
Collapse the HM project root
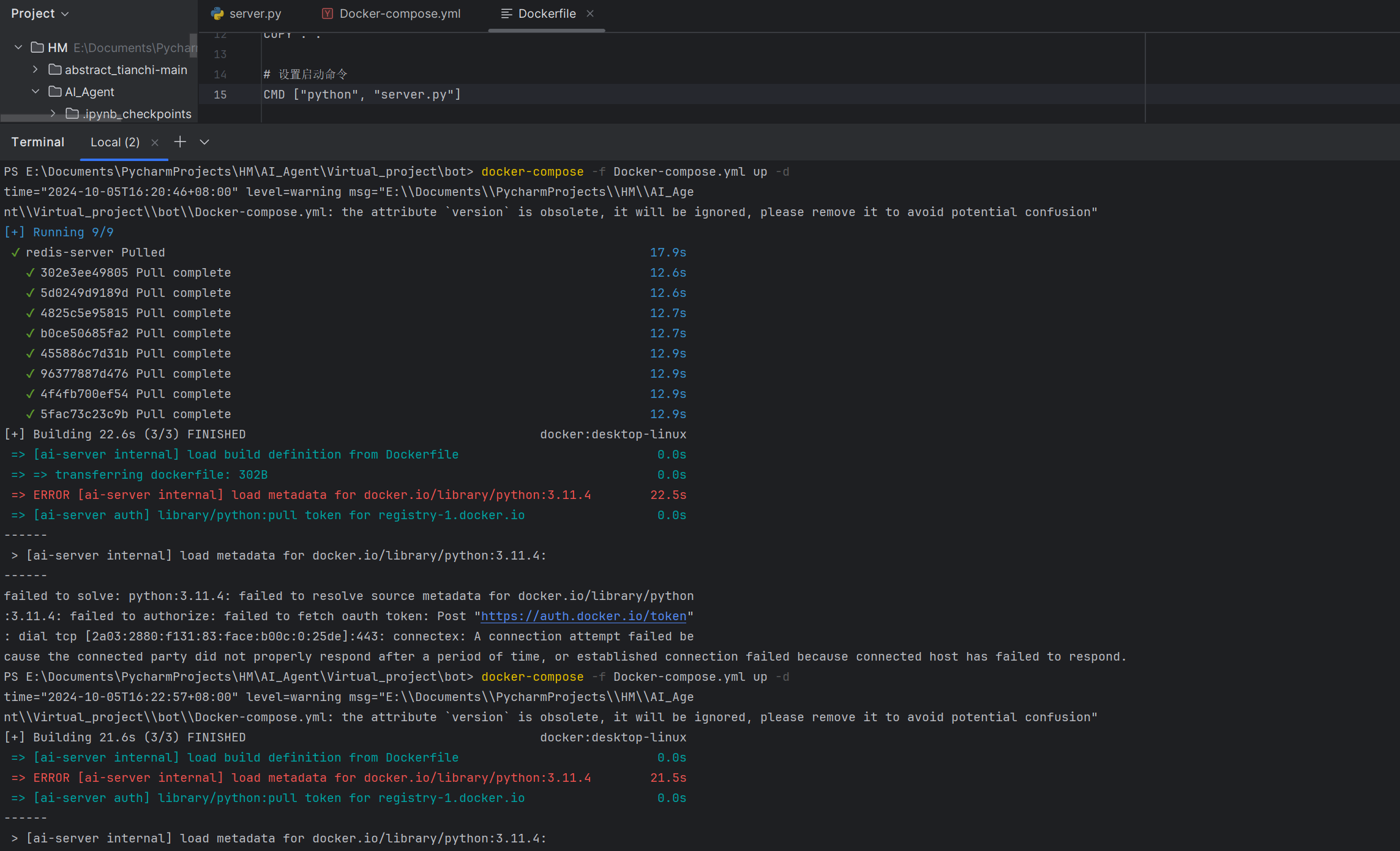(x=18, y=47)
